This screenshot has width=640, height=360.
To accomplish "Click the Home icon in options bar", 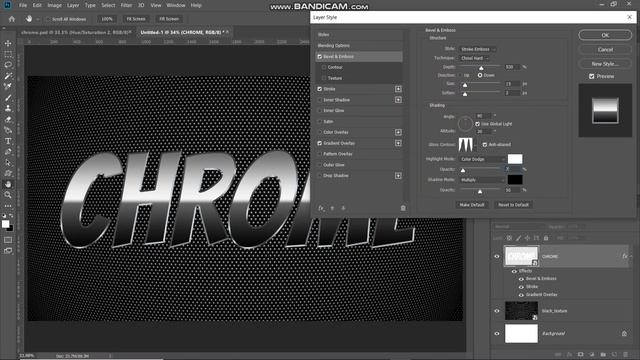I will (x=12, y=19).
